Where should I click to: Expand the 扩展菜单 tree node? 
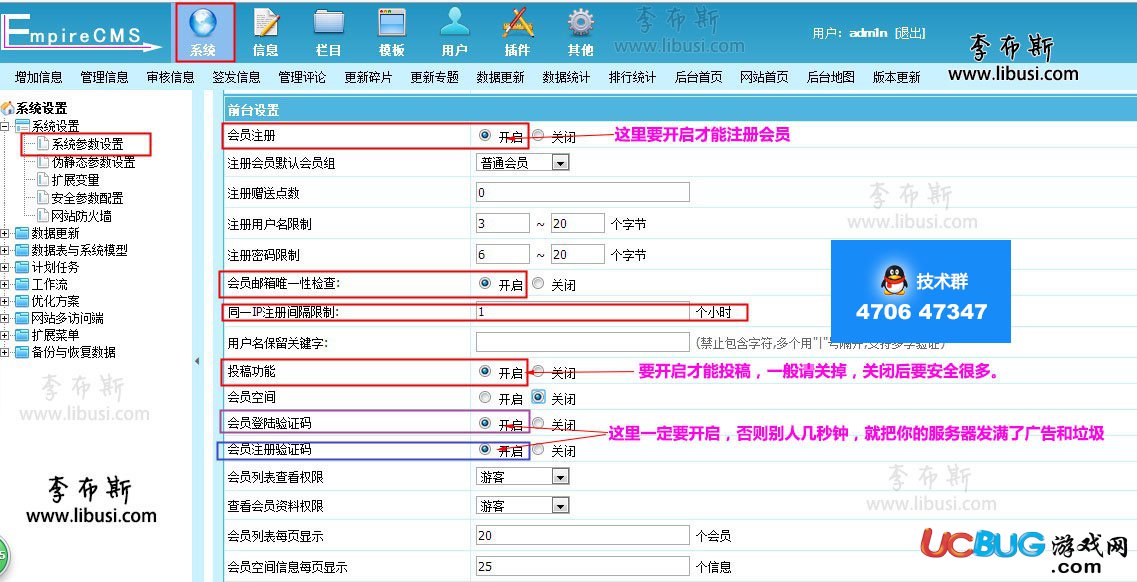[x=5, y=336]
